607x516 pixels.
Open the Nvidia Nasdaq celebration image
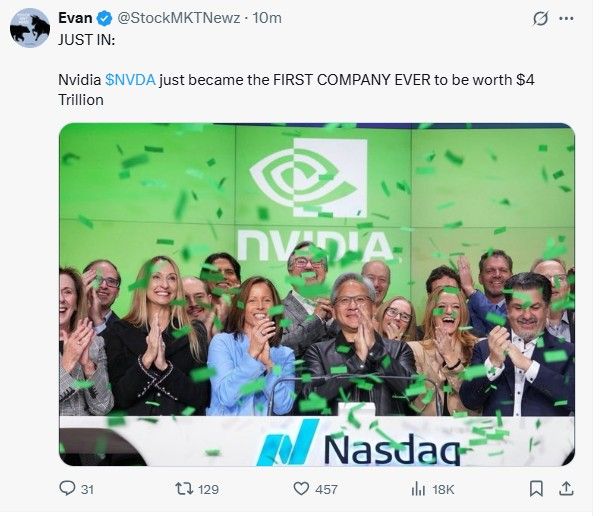(x=316, y=294)
